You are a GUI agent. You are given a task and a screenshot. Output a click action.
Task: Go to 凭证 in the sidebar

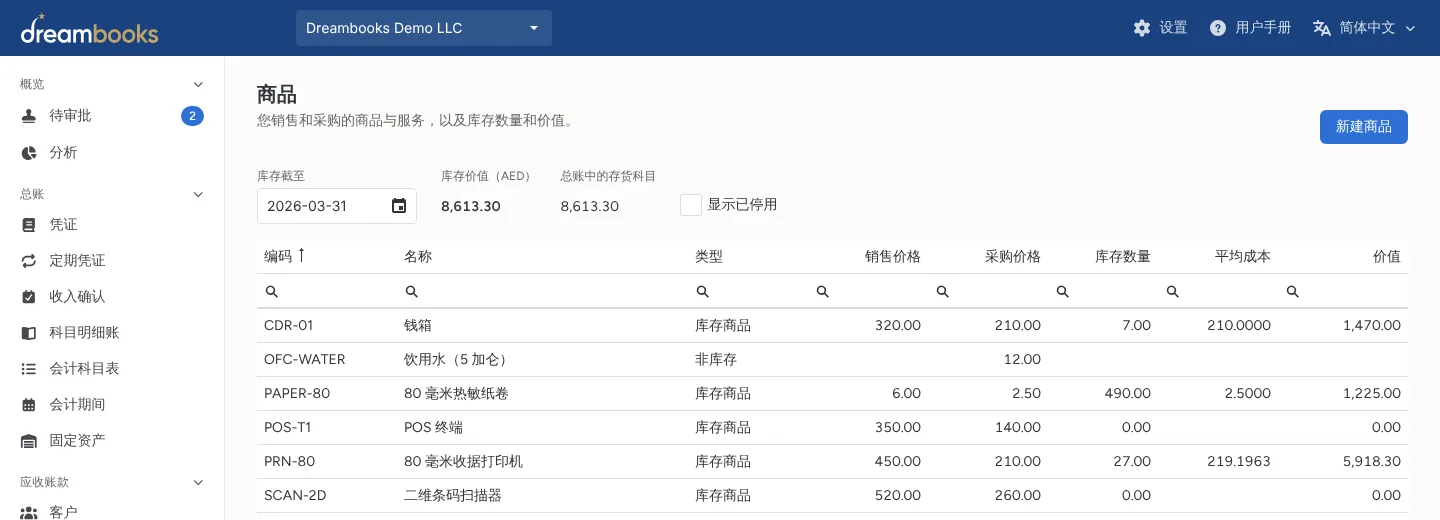coord(112,225)
